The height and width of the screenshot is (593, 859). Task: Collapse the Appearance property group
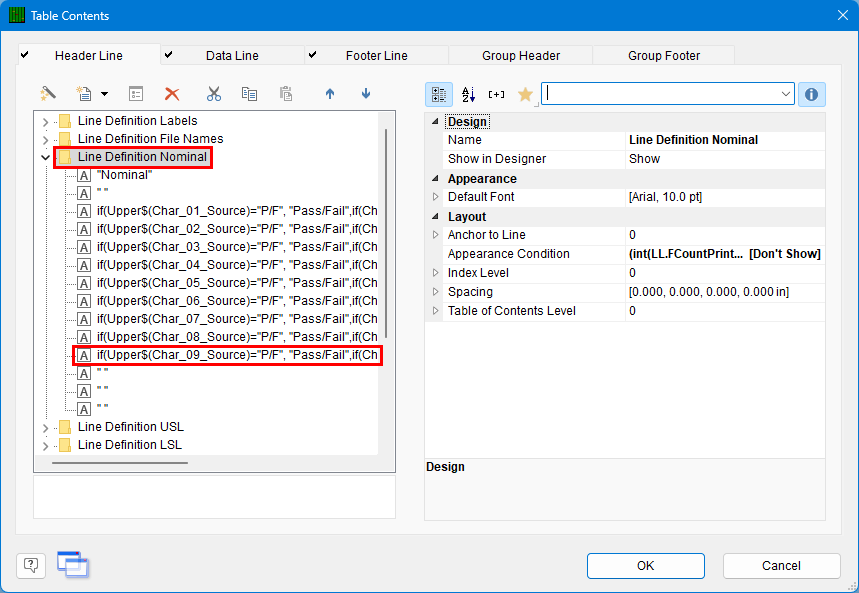[x=435, y=178]
